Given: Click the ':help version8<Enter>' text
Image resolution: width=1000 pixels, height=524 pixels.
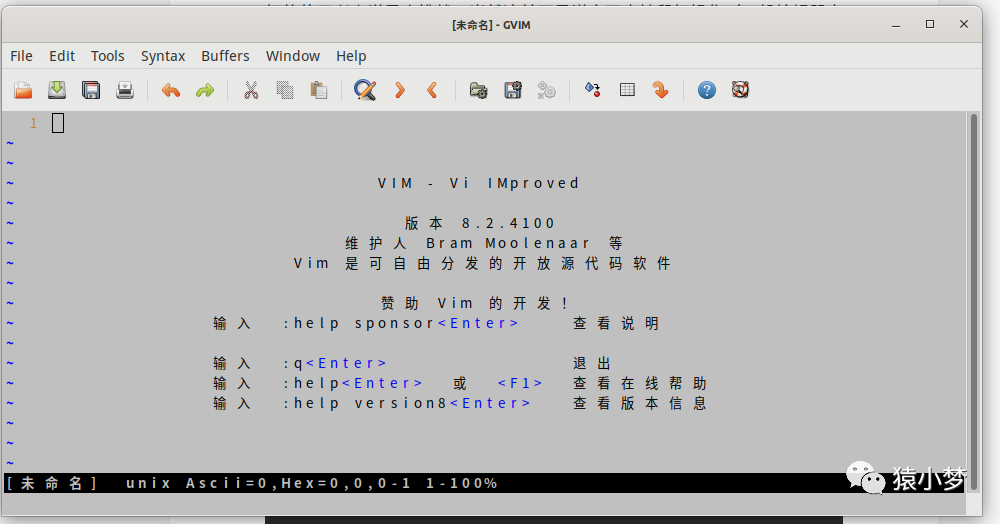Looking at the screenshot, I should click(x=406, y=404).
